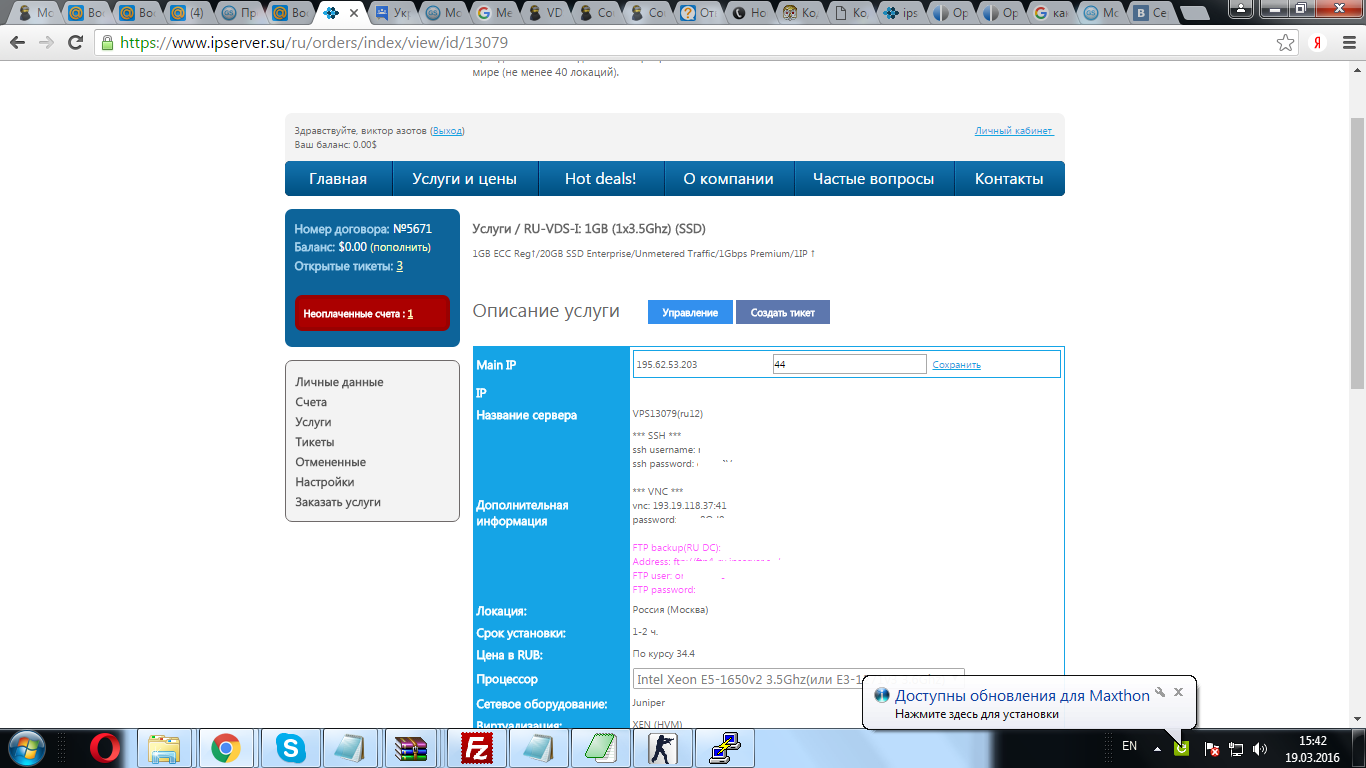Open the Hot deals! page
Viewport: 1366px width, 768px height.
[600, 179]
